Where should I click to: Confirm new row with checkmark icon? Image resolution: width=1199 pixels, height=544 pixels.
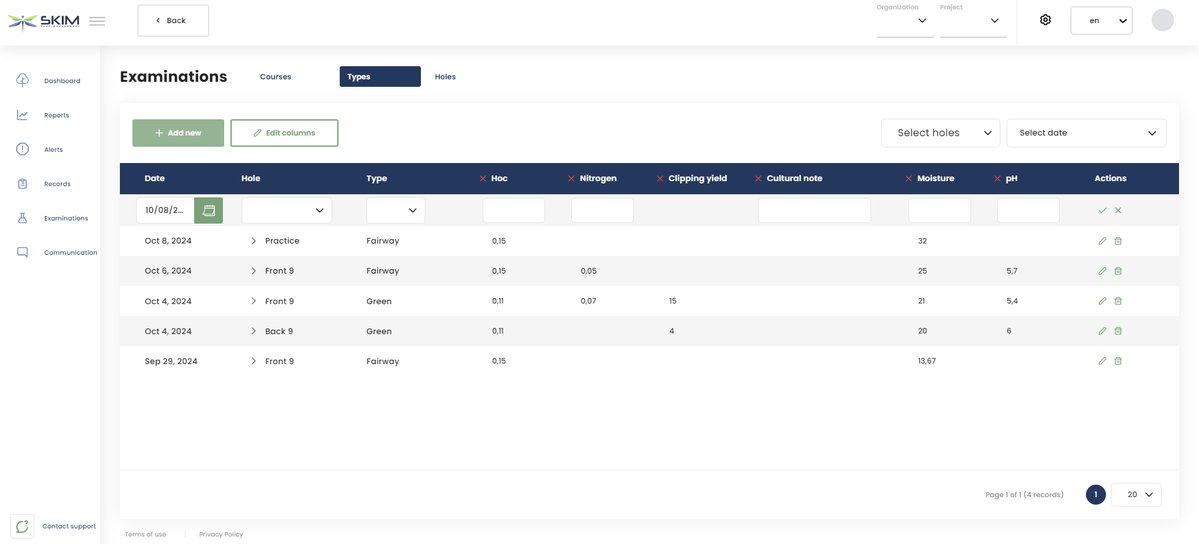tap(1102, 210)
